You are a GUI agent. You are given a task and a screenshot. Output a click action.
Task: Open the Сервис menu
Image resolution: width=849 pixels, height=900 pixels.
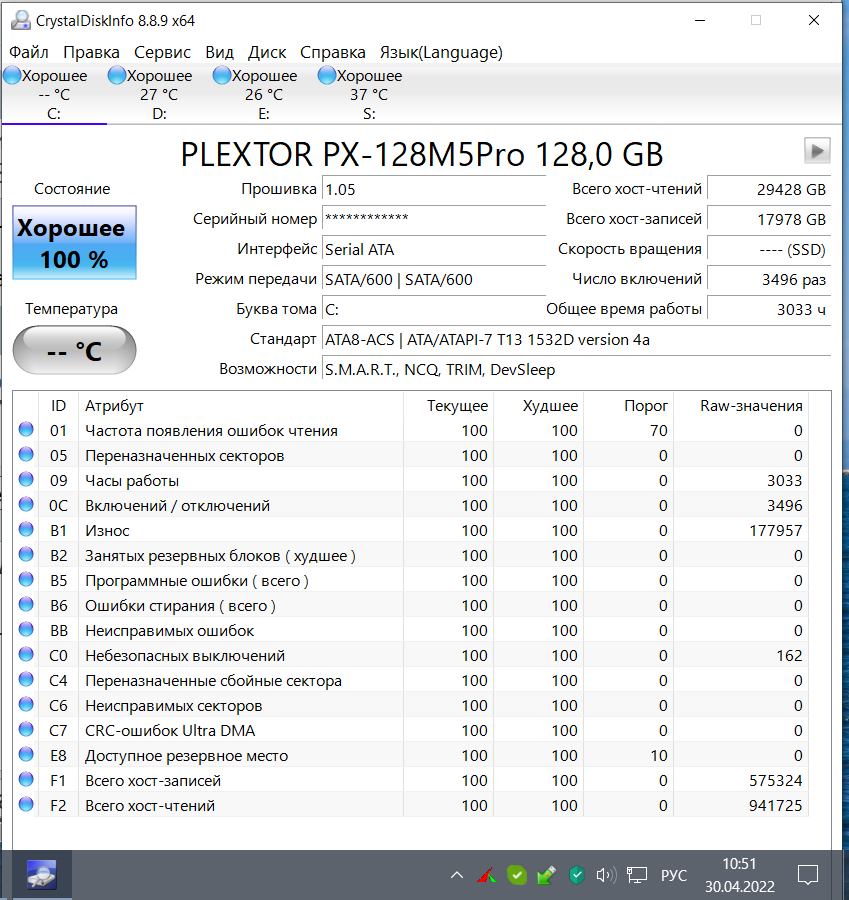pyautogui.click(x=162, y=52)
